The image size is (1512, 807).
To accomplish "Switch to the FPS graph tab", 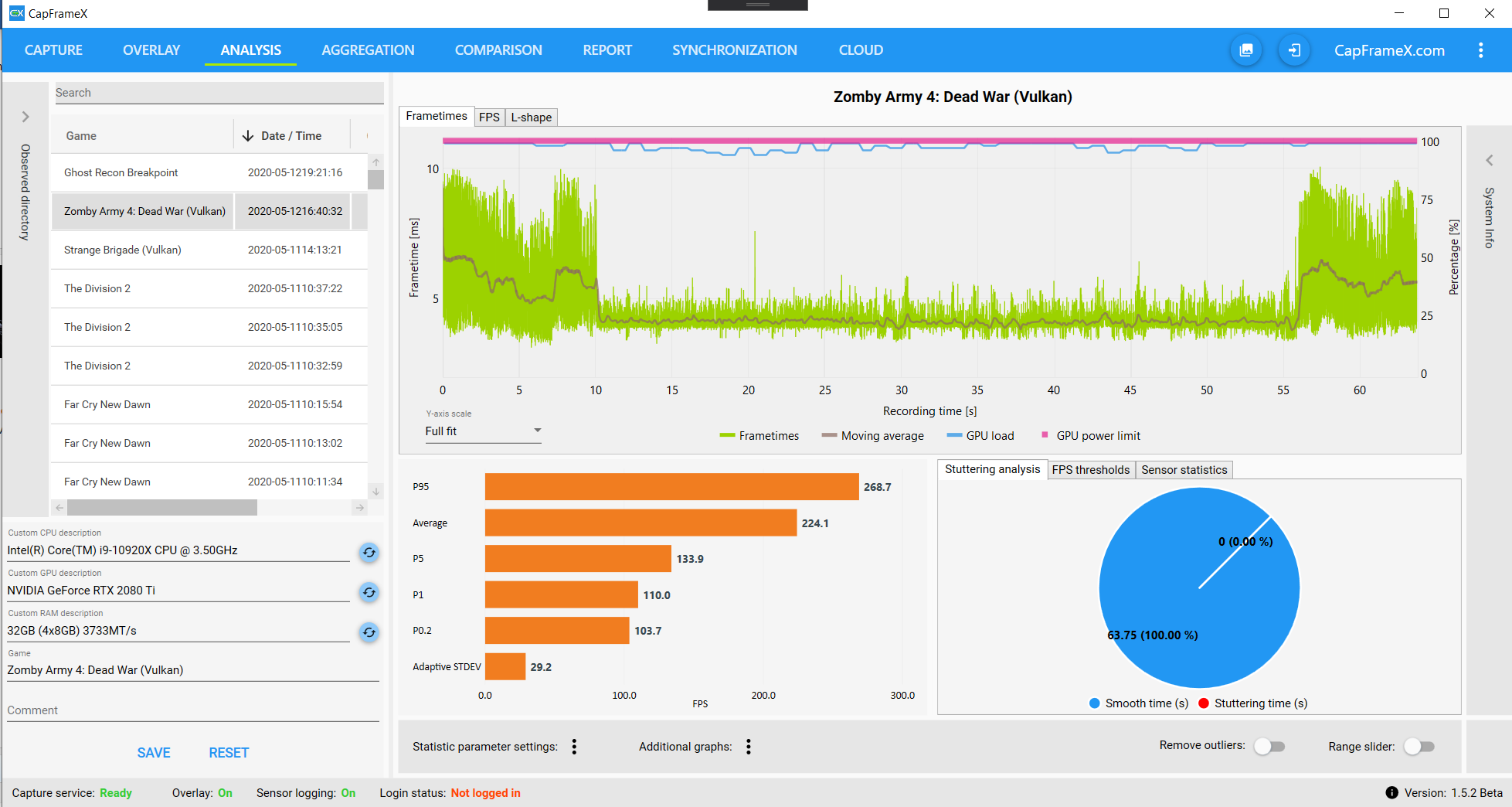I will pyautogui.click(x=489, y=117).
